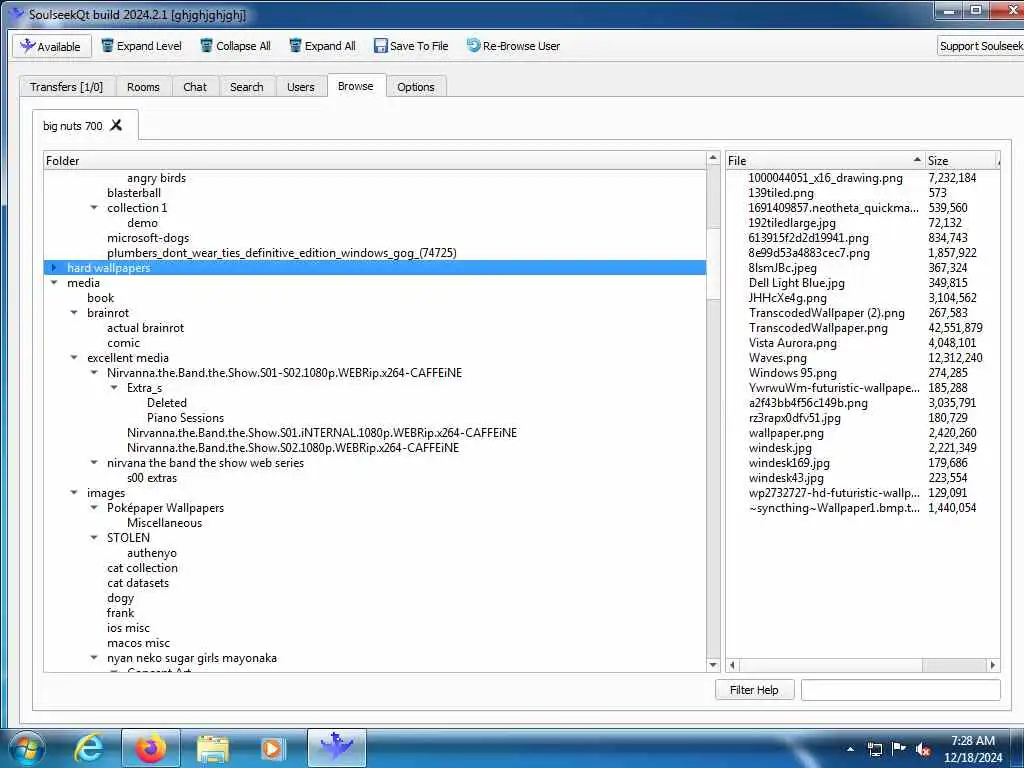Show hidden tray icons arrow
The width and height of the screenshot is (1024, 768).
tap(850, 750)
